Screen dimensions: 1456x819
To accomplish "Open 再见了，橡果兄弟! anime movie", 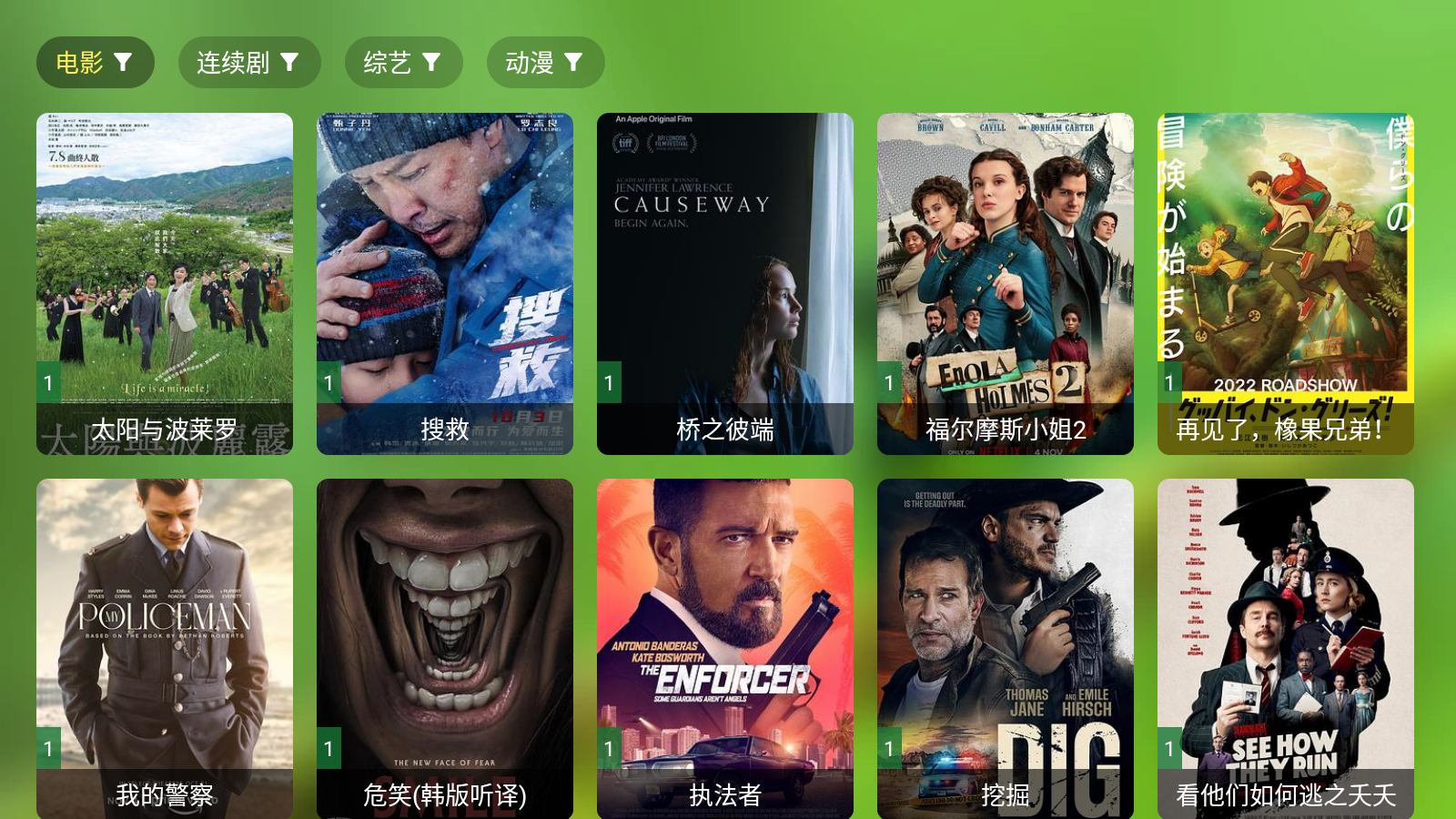I will 1286,283.
